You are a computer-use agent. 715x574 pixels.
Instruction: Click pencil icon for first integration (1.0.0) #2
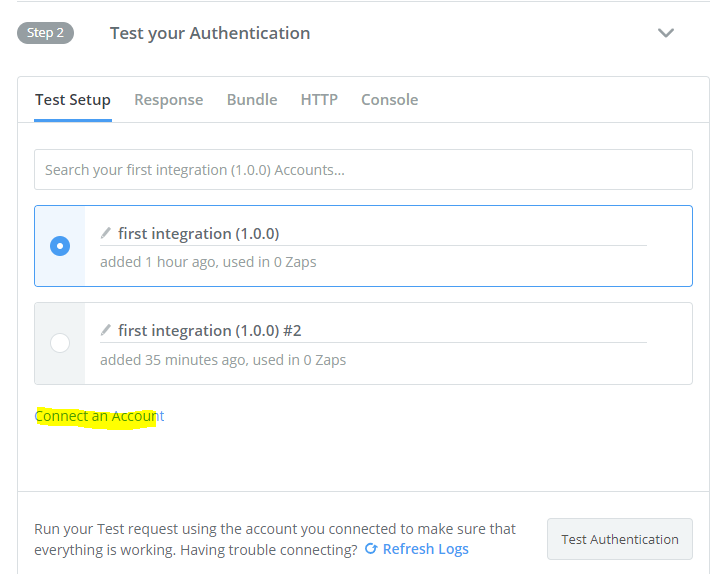[106, 330]
